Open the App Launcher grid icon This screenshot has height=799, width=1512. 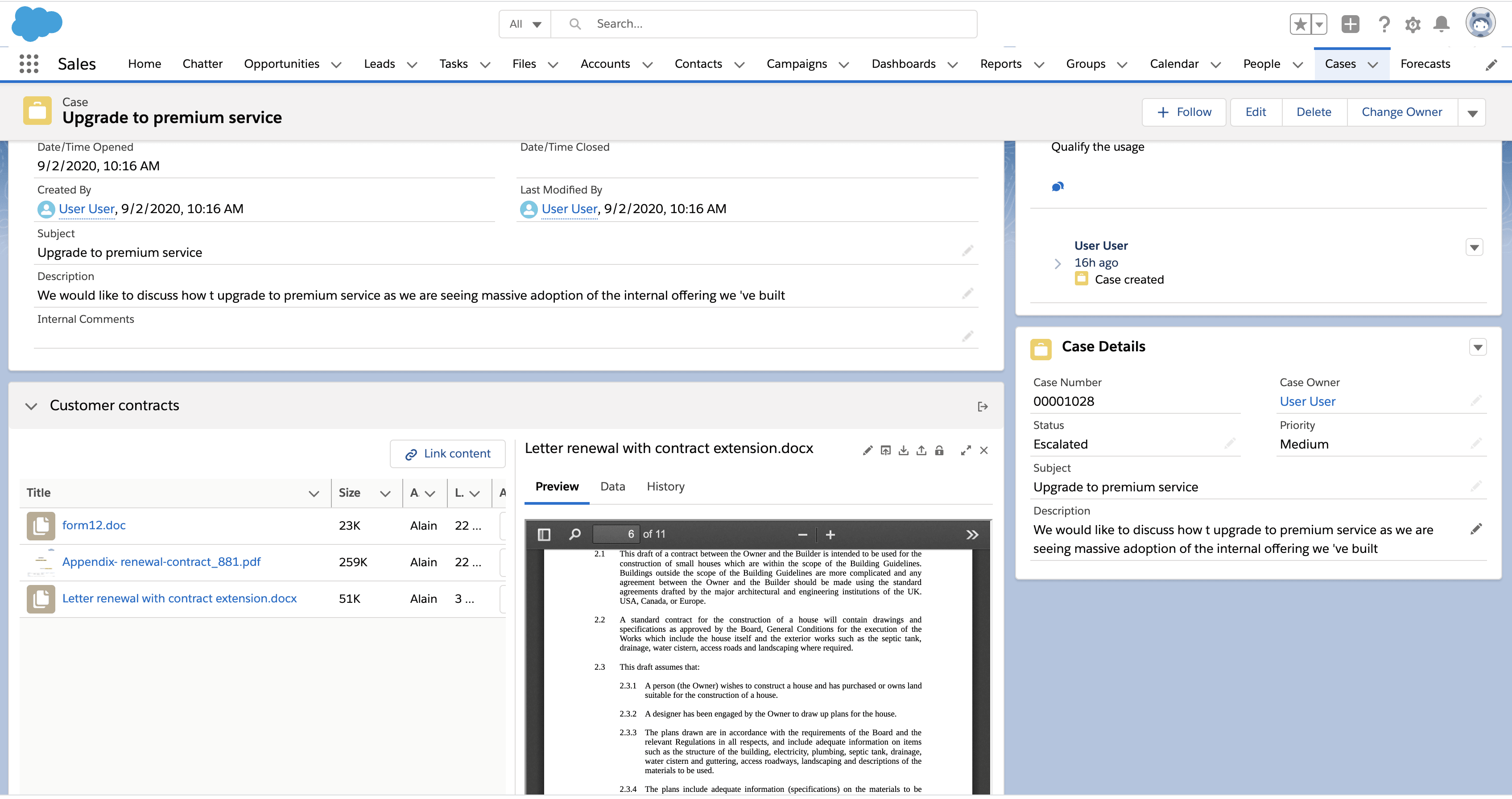pos(29,64)
